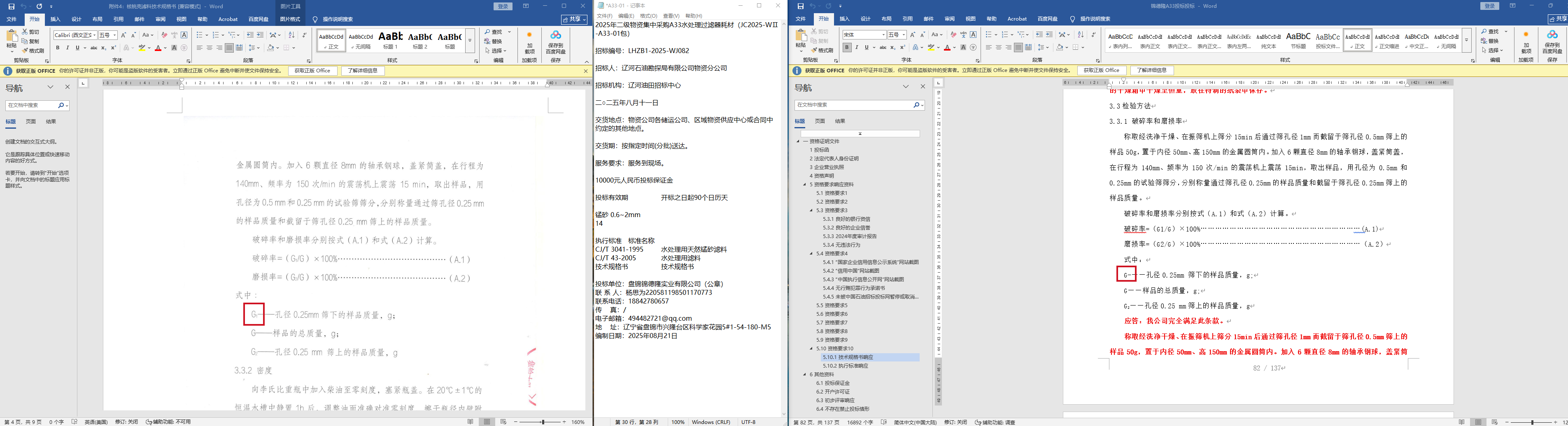The width and height of the screenshot is (1568, 426).
Task: Apply italic in the left Word ribbon
Action: 68,47
